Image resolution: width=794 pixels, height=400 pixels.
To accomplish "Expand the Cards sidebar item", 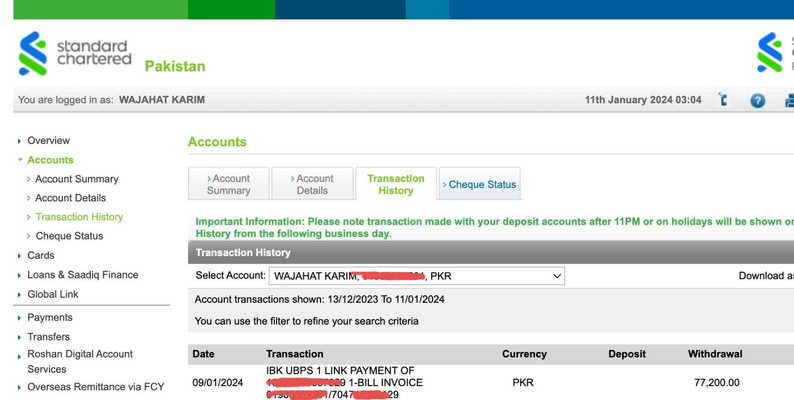I will 41,255.
